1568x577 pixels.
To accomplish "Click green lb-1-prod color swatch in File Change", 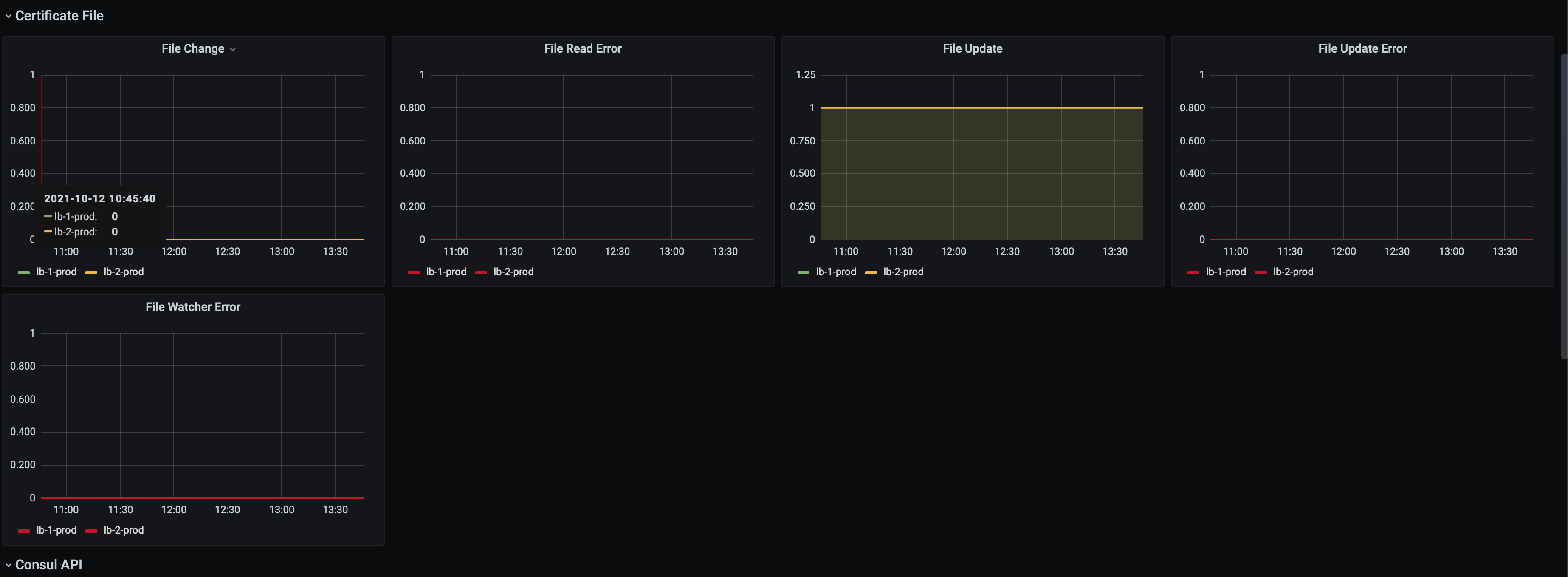I will tap(24, 273).
